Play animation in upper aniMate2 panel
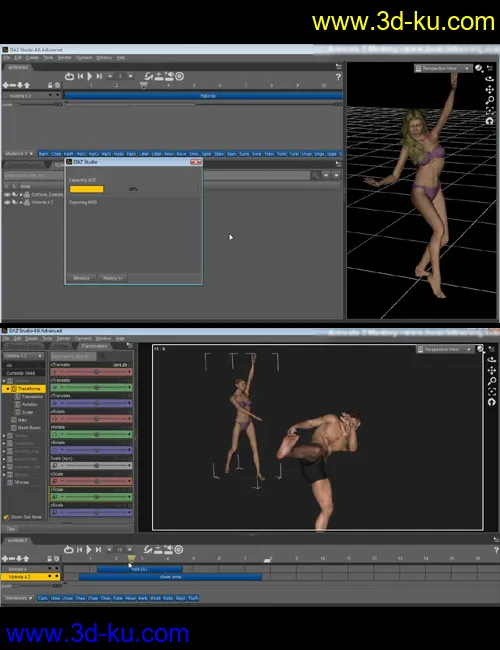Screen dimensions: 500x650 click(x=89, y=76)
